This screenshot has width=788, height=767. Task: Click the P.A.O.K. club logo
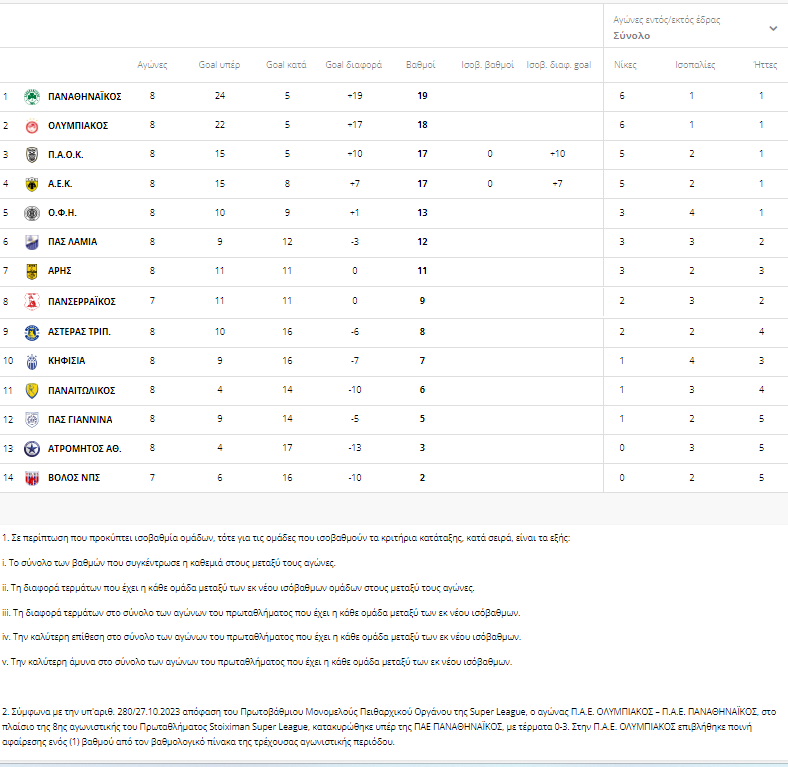[x=31, y=155]
